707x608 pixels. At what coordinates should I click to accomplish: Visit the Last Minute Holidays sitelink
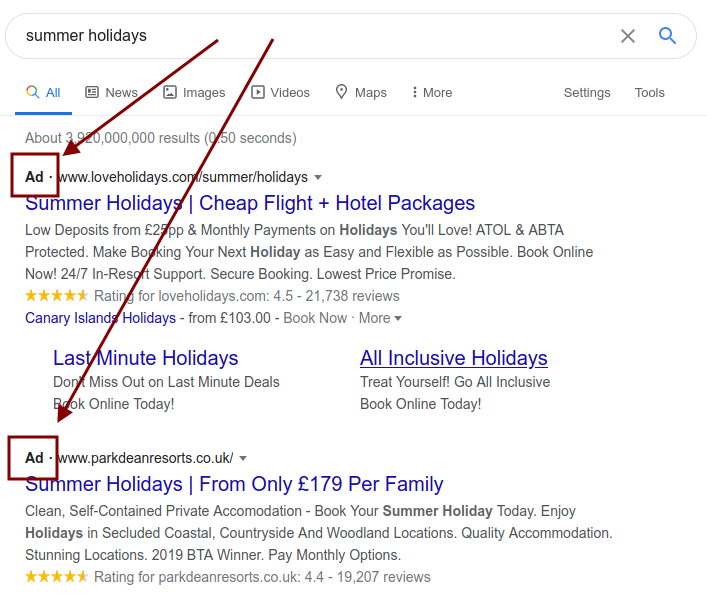tap(146, 358)
